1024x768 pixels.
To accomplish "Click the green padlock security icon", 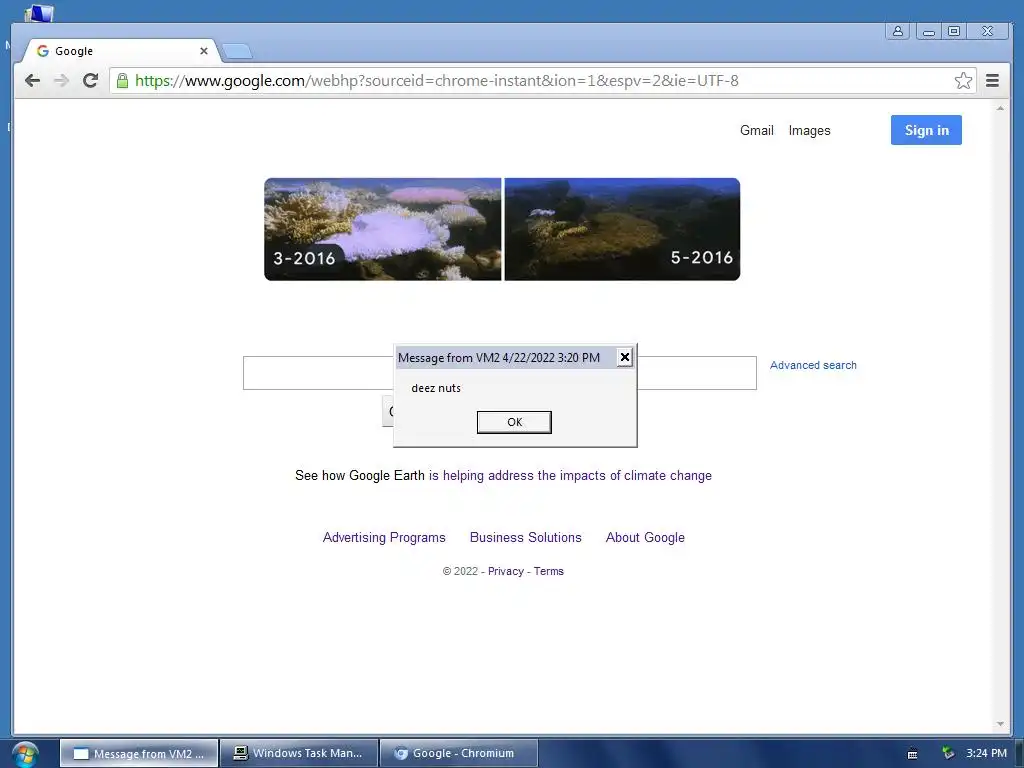I will click(x=122, y=80).
